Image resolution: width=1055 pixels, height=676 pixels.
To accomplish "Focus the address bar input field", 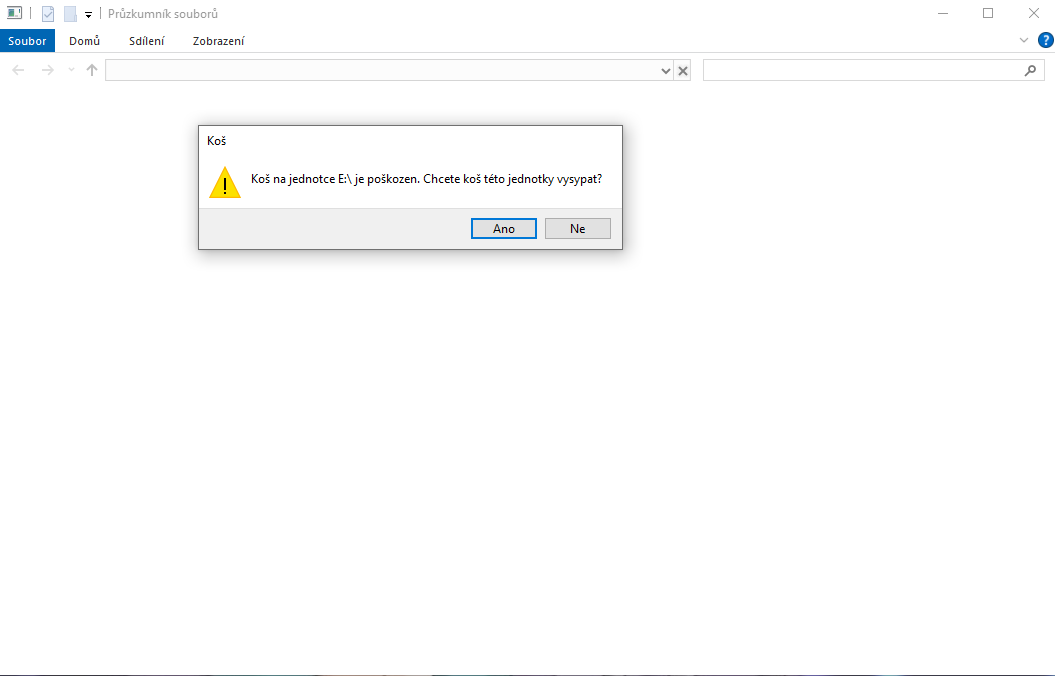I will coord(382,71).
